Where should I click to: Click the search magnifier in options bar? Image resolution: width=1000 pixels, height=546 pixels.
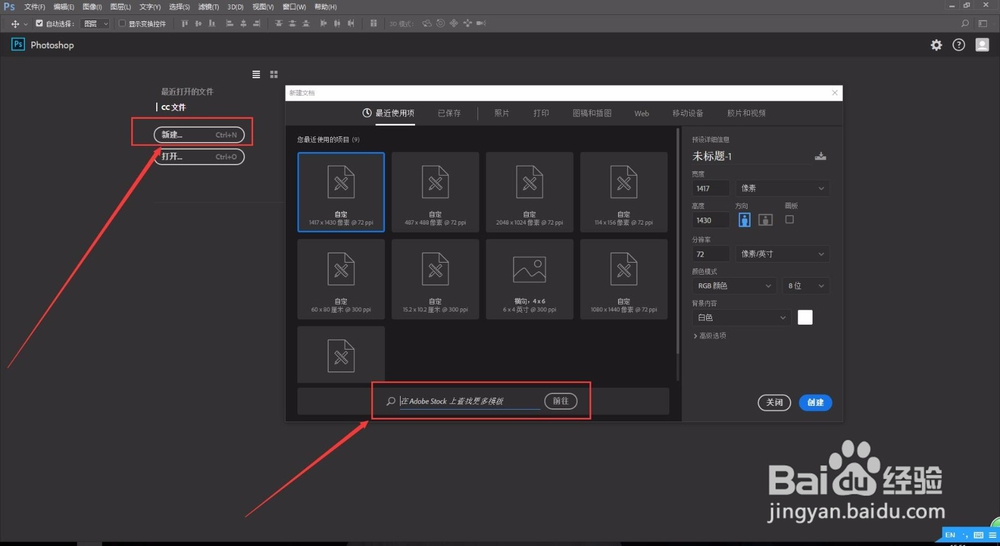pyautogui.click(x=965, y=24)
